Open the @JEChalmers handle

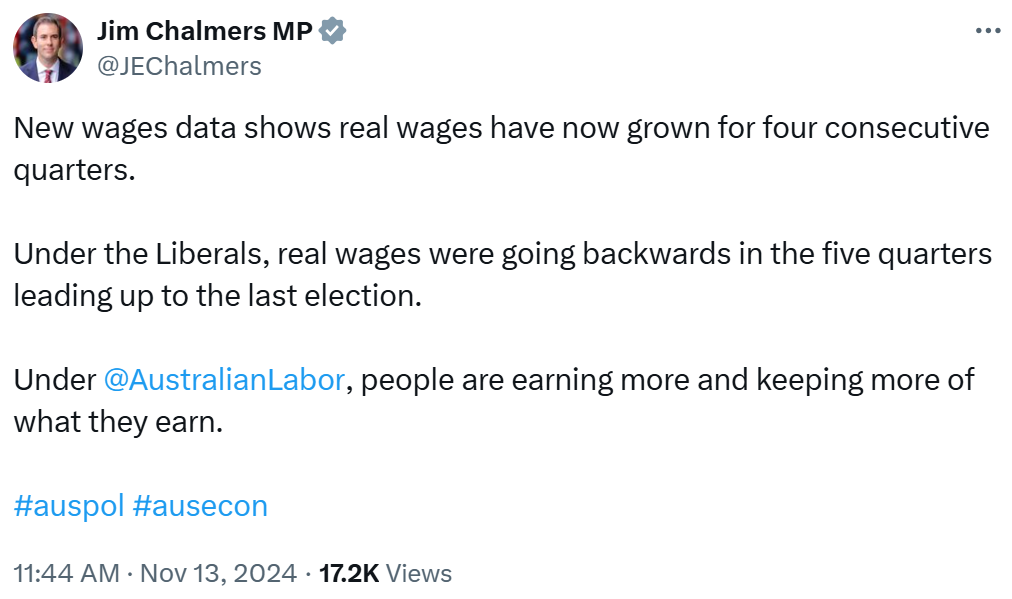[x=179, y=66]
